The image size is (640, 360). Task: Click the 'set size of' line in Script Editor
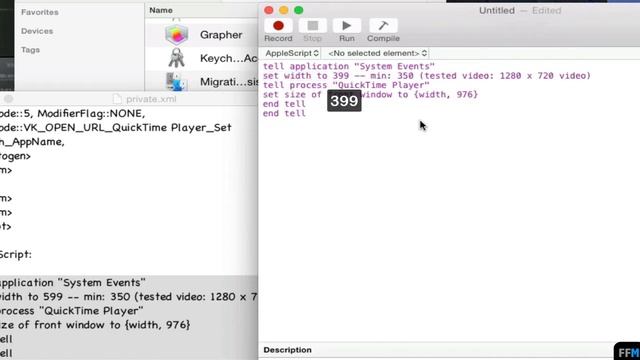[370, 94]
